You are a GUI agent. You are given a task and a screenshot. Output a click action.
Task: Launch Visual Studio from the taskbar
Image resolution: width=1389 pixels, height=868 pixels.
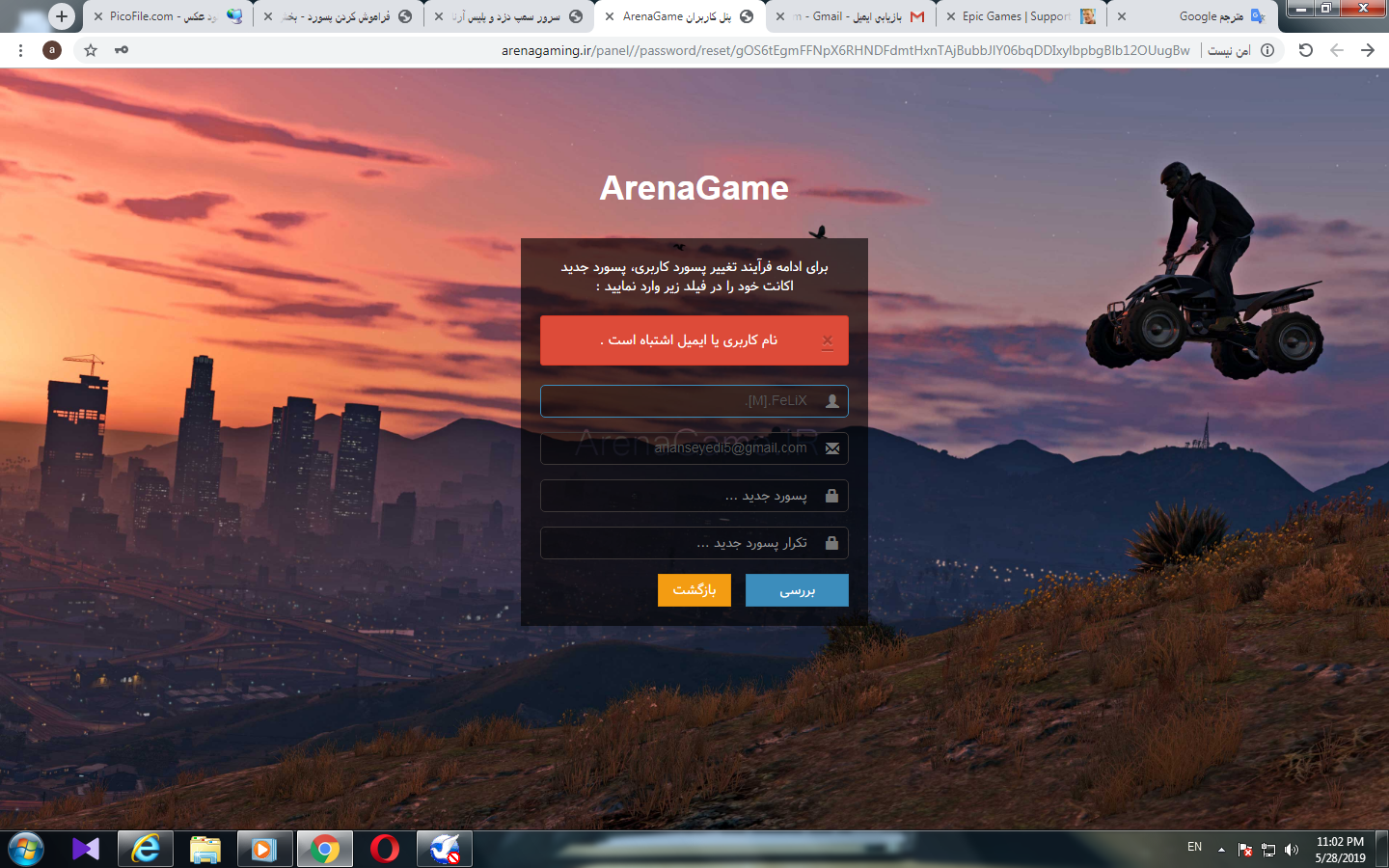pyautogui.click(x=86, y=850)
